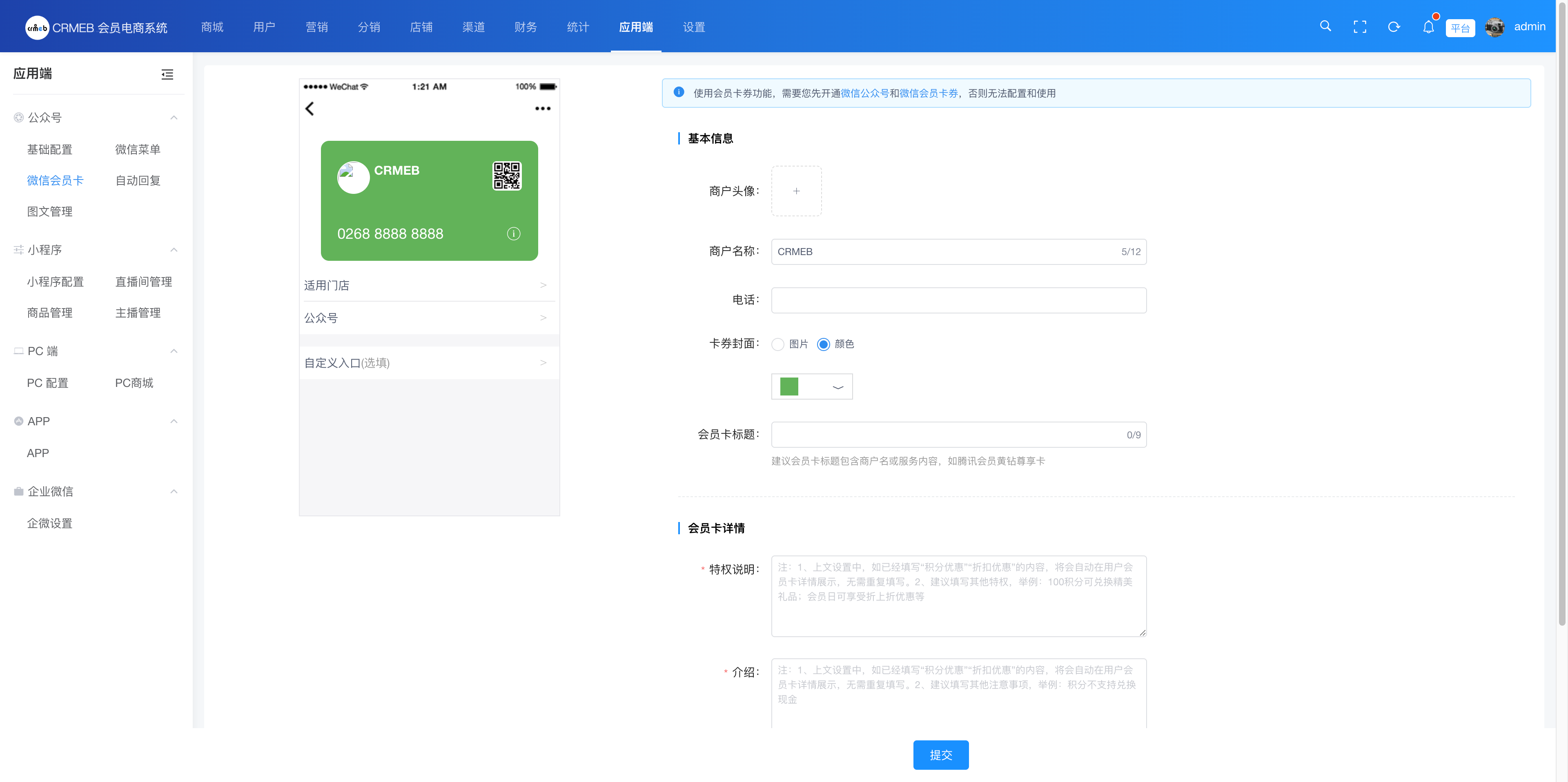The width and height of the screenshot is (1568, 782).
Task: Click the back arrow in phone preview
Action: click(x=309, y=108)
